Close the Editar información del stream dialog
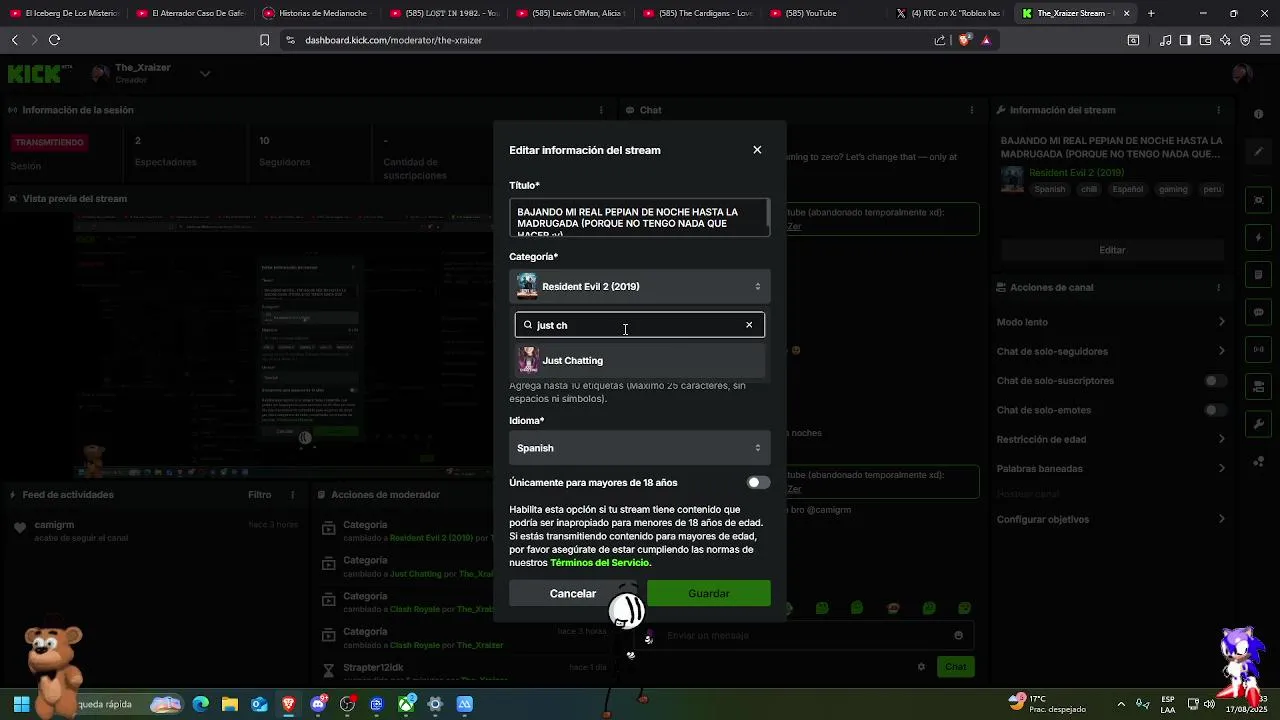Viewport: 1280px width, 720px height. tap(757, 150)
